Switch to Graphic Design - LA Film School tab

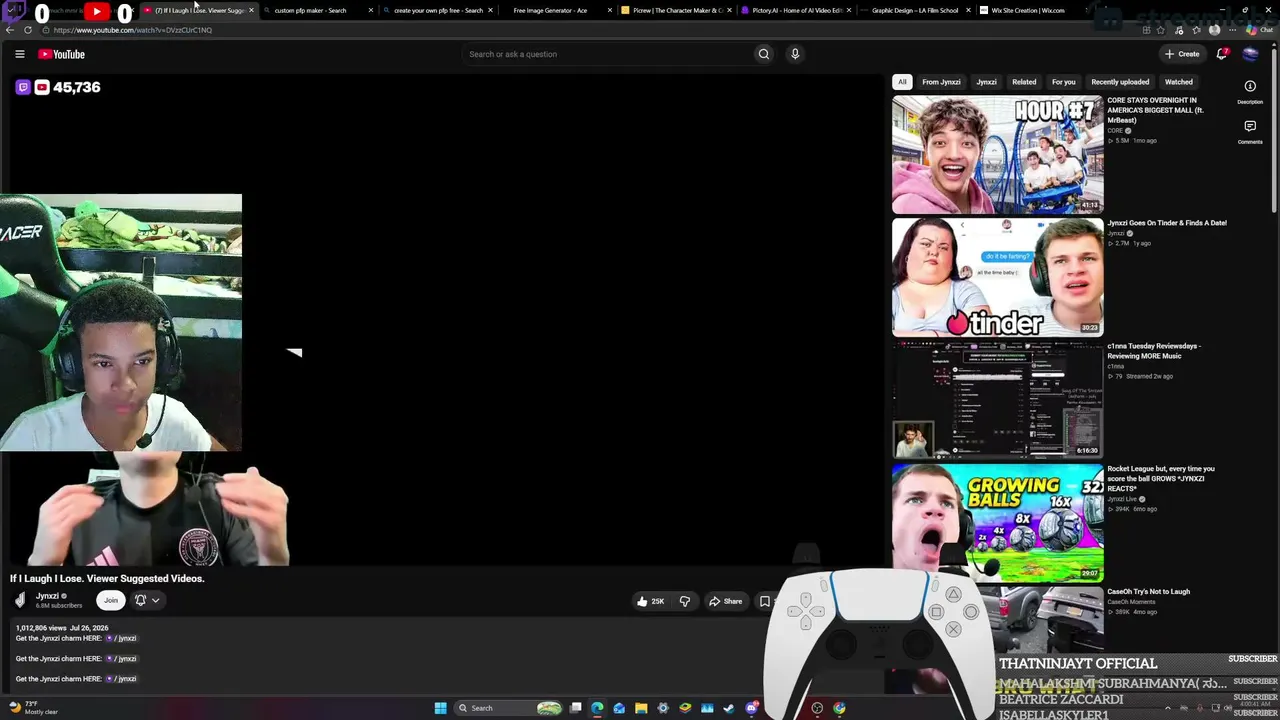pos(915,10)
